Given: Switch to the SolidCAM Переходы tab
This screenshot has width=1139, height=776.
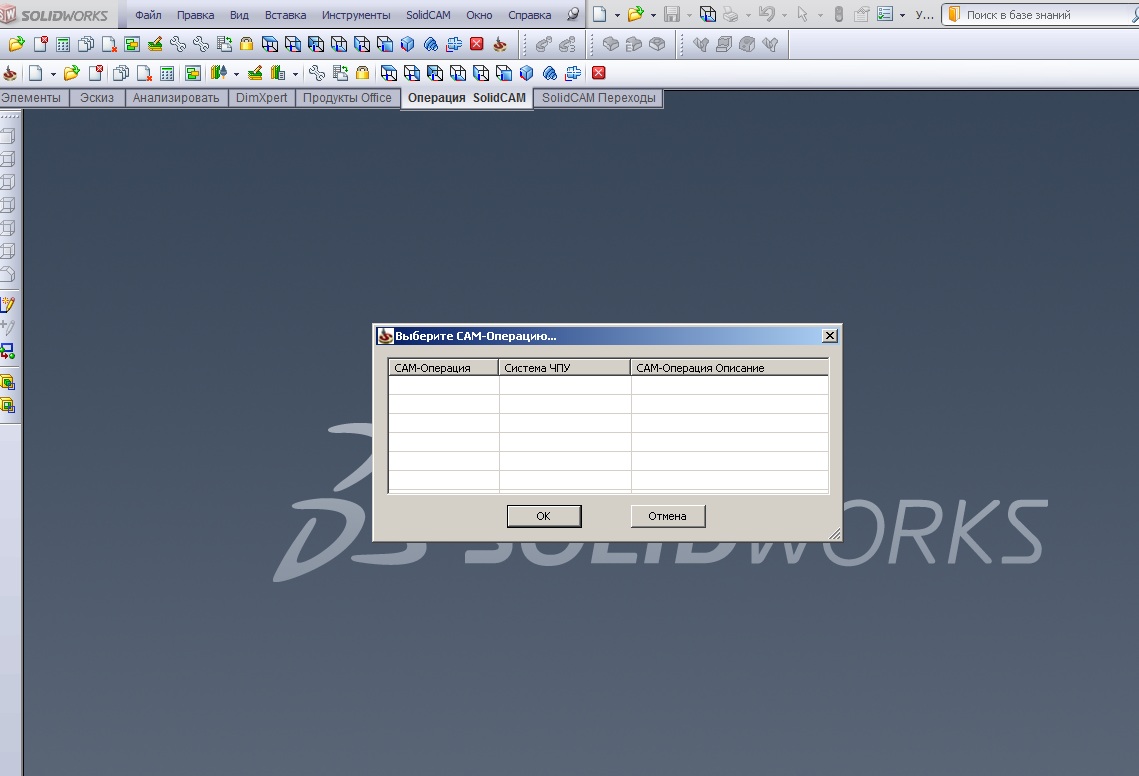Looking at the screenshot, I should point(599,98).
